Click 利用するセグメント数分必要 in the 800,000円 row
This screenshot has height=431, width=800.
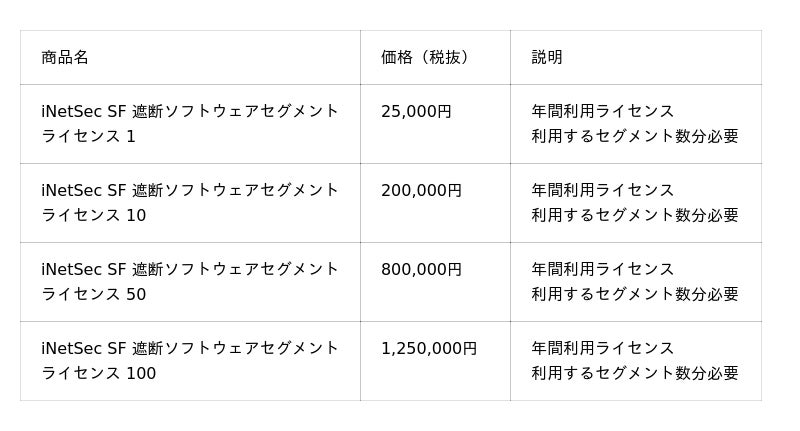tap(635, 294)
